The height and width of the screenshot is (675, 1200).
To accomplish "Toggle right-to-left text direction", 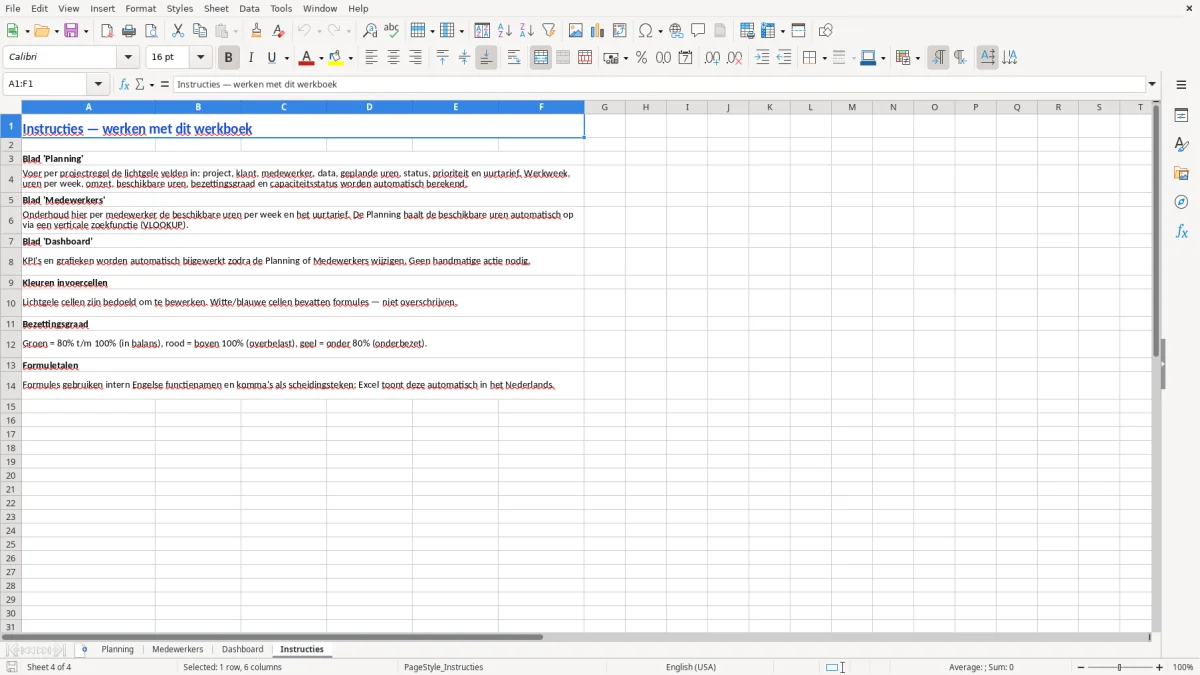I will click(x=960, y=58).
